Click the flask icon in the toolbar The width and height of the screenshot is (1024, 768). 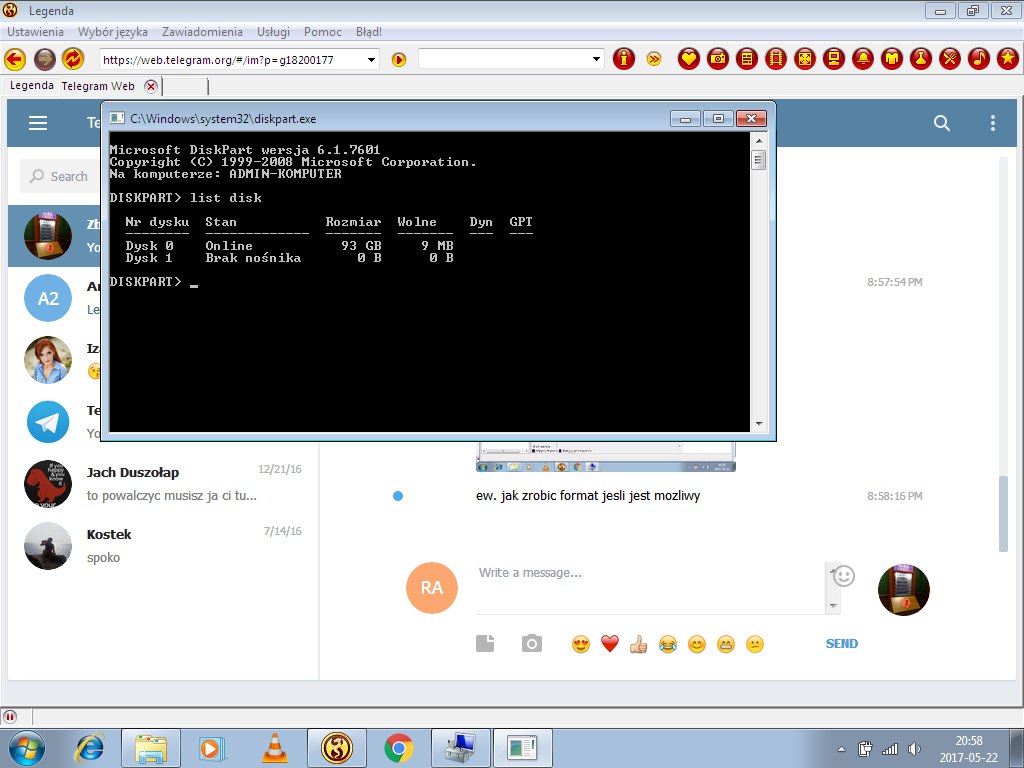click(x=921, y=59)
